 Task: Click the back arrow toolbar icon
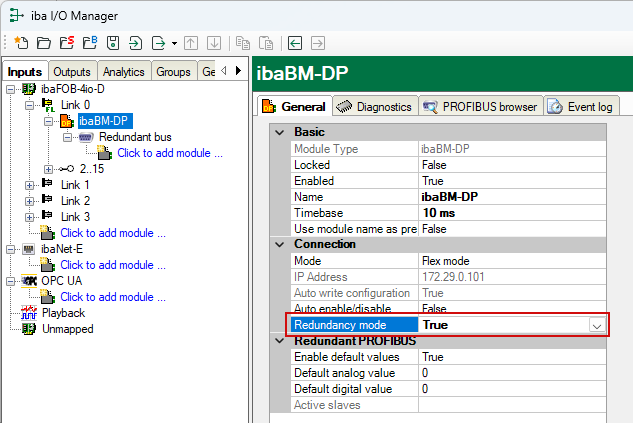tap(295, 43)
